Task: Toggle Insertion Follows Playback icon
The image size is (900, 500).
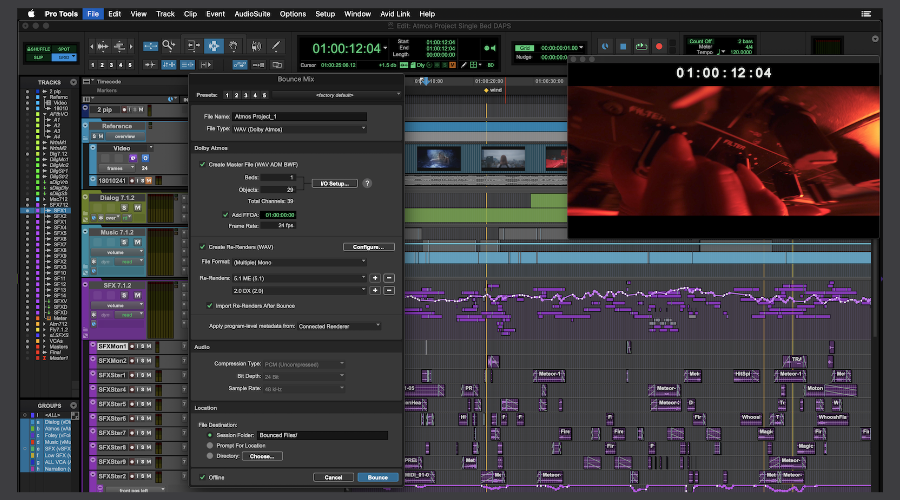Action: [207, 65]
